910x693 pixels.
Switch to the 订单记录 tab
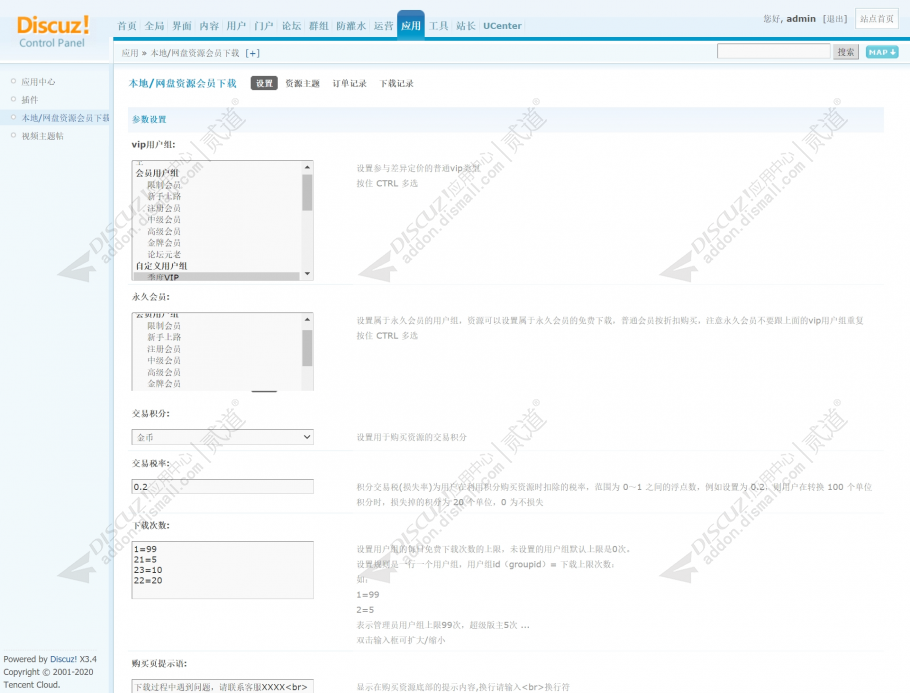[x=349, y=83]
